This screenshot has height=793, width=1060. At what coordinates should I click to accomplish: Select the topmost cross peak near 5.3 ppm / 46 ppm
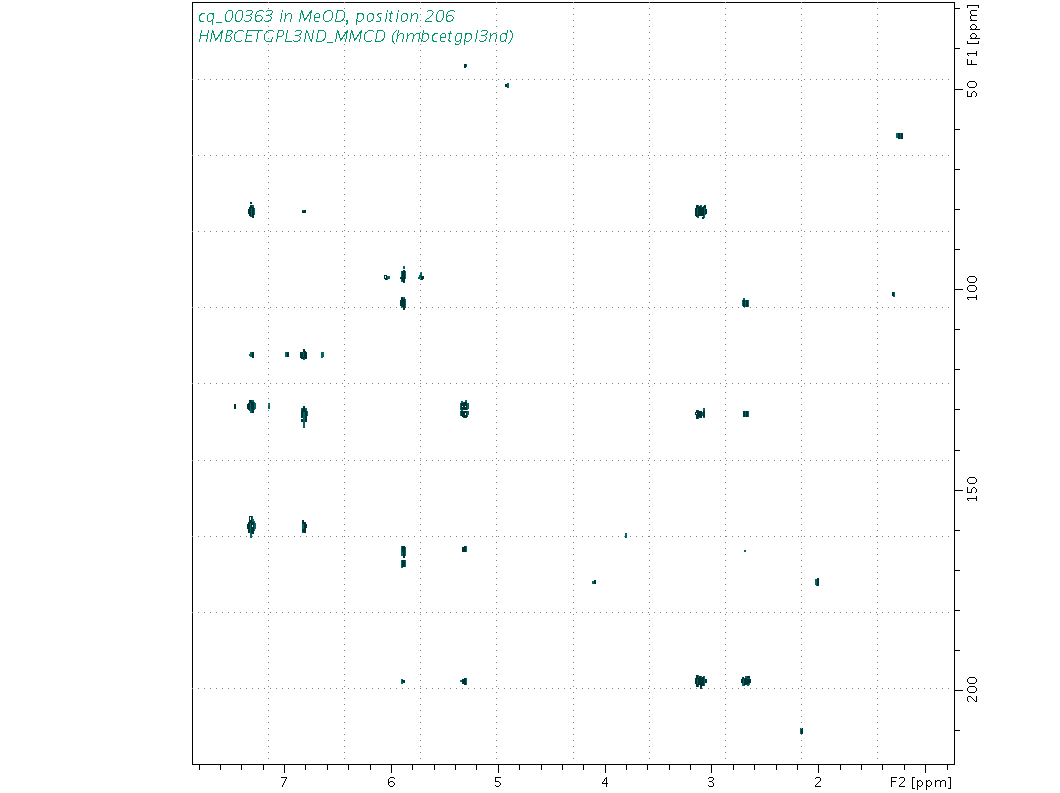(465, 66)
